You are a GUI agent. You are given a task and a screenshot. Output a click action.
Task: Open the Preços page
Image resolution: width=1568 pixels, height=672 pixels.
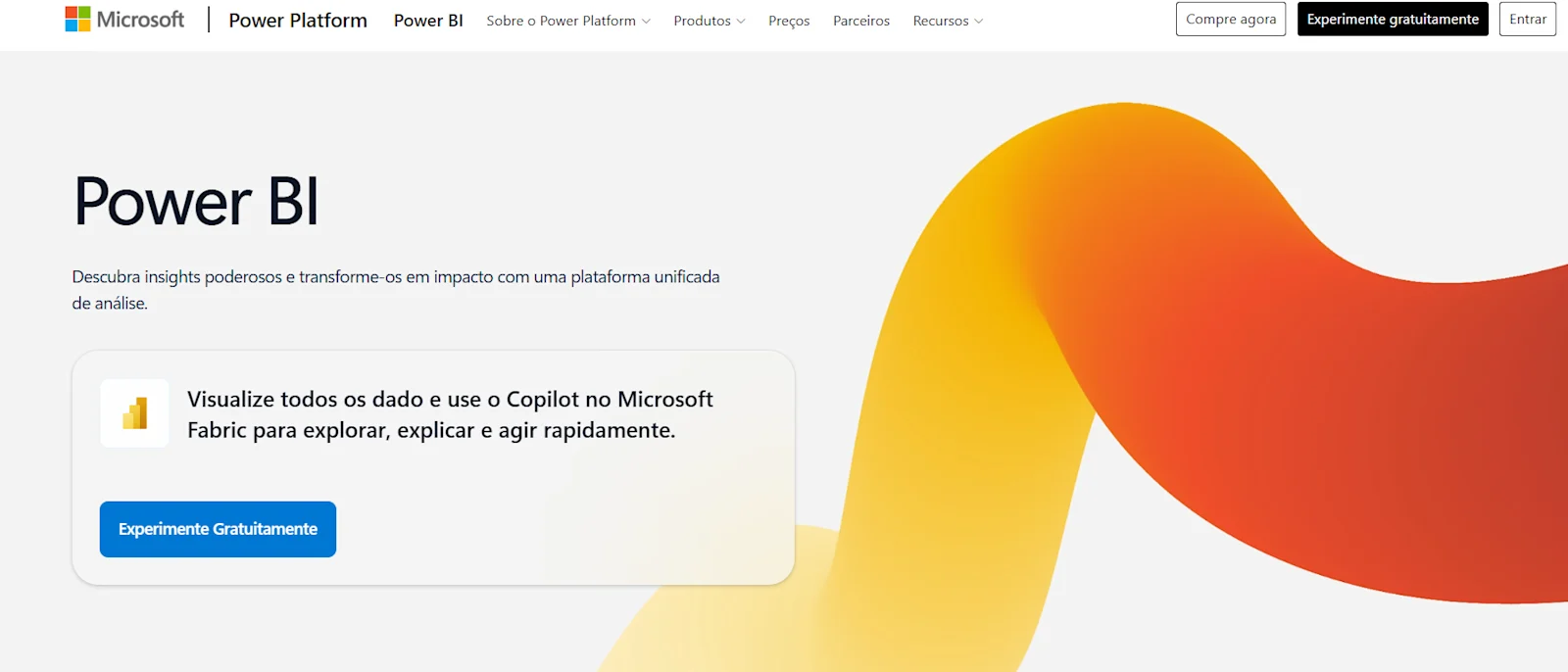point(789,21)
